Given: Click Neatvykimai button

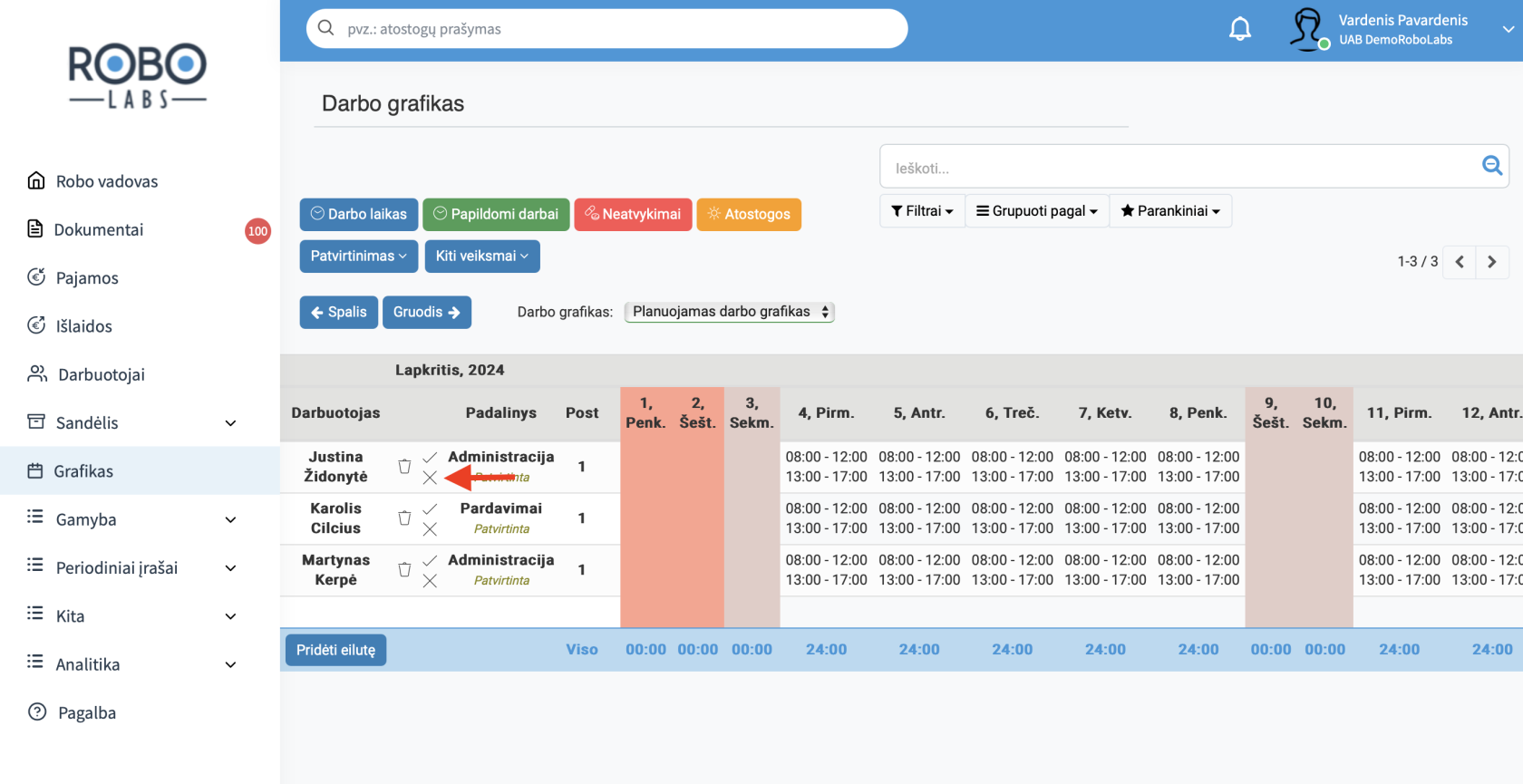Looking at the screenshot, I should (633, 215).
